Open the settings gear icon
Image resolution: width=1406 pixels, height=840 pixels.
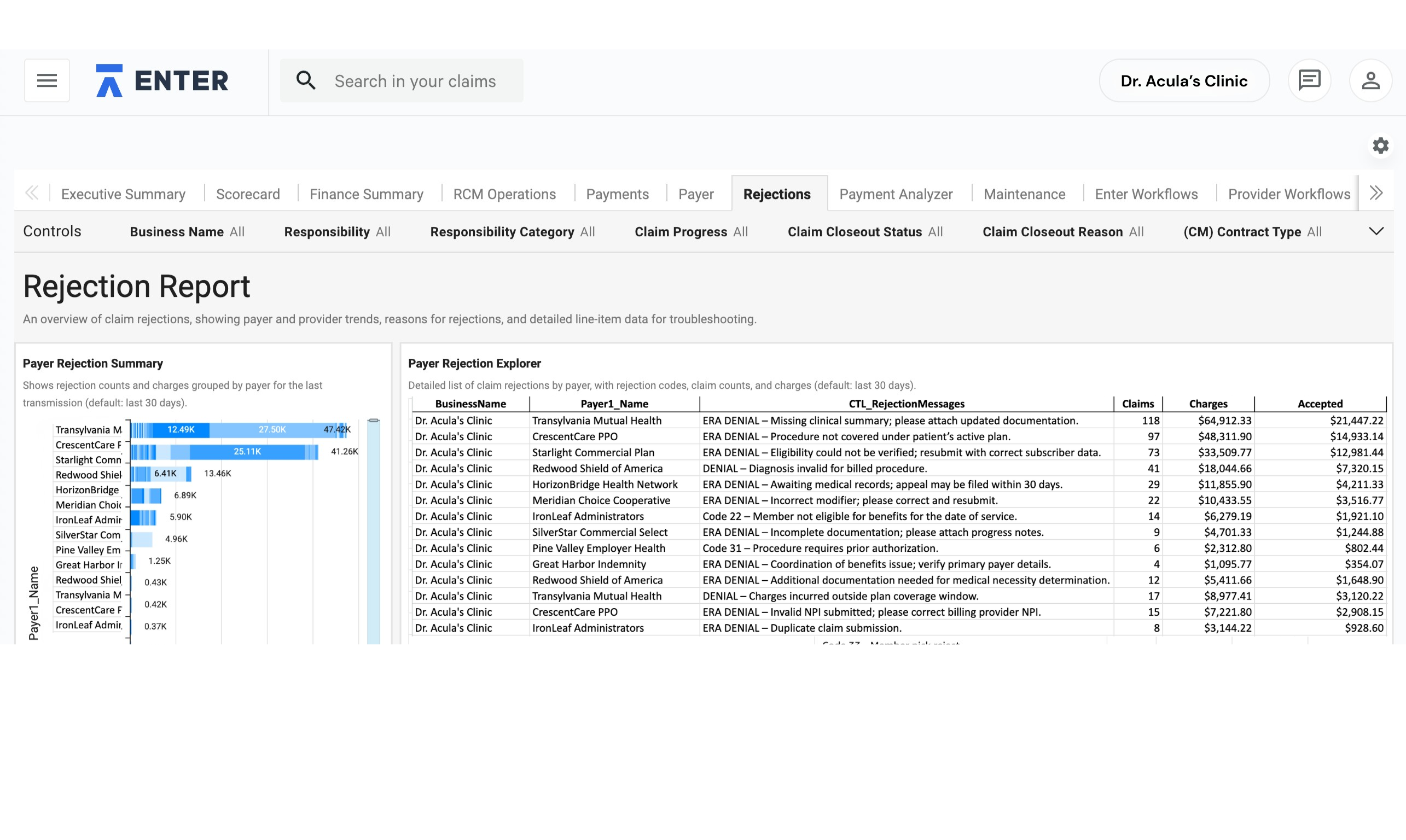(1380, 145)
